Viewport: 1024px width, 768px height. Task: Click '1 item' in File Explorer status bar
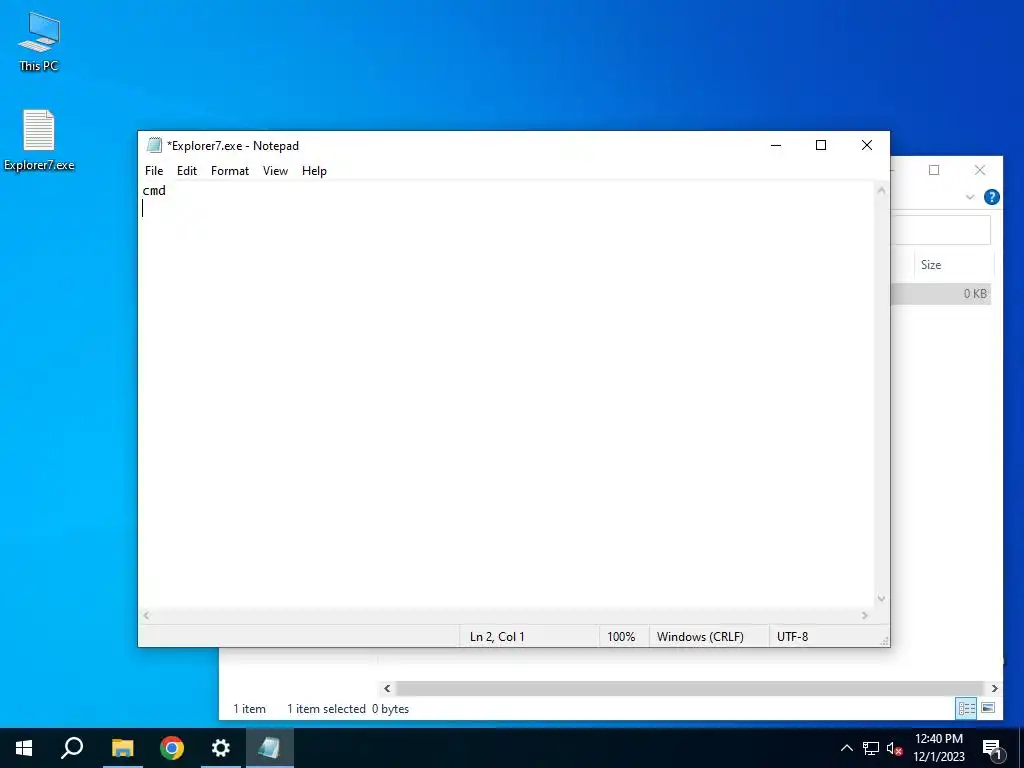[249, 709]
